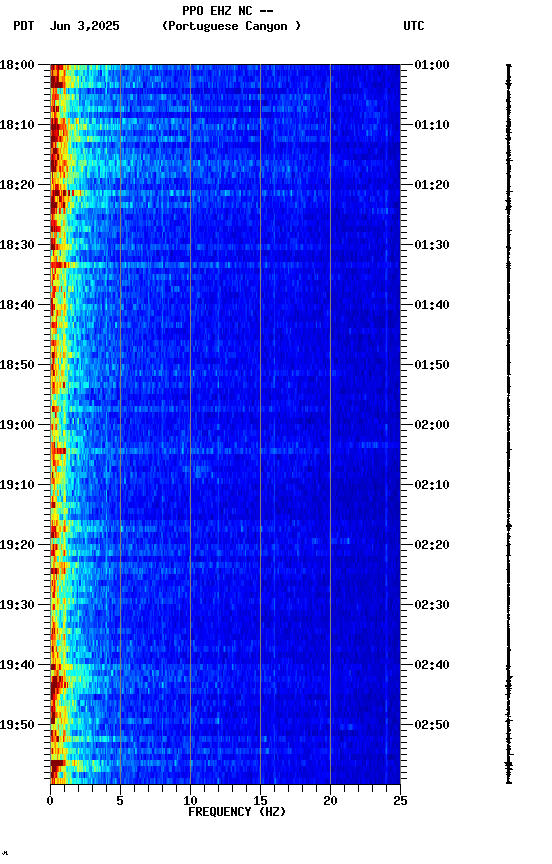This screenshot has height=864, width=552.
Task: Click the 19:30 PDT time label
Action: [17, 605]
